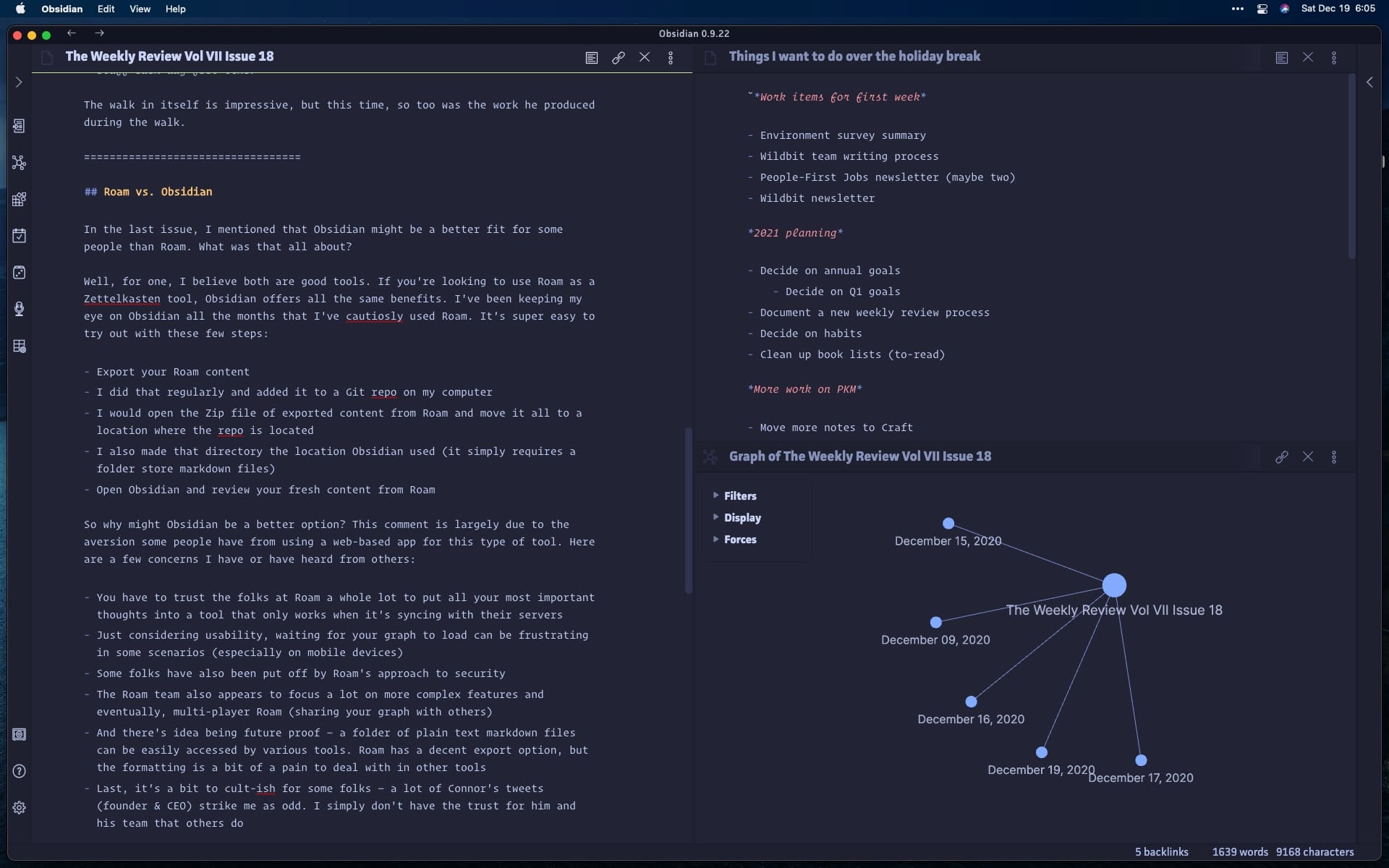Open the quick switcher from the ribbon
The image size is (1389, 868).
coord(20,126)
